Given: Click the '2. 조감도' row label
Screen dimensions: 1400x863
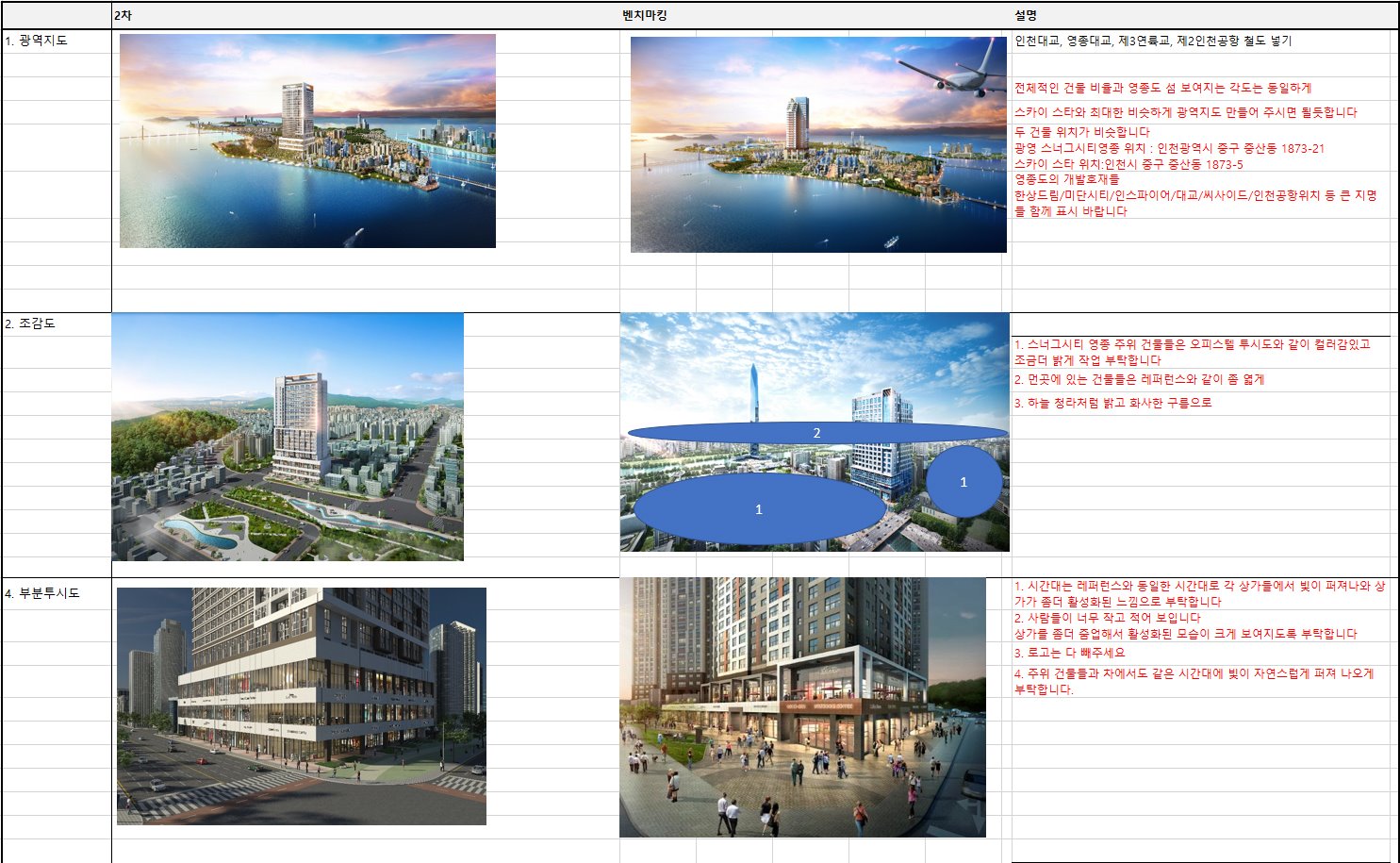Looking at the screenshot, I should coord(30,324).
